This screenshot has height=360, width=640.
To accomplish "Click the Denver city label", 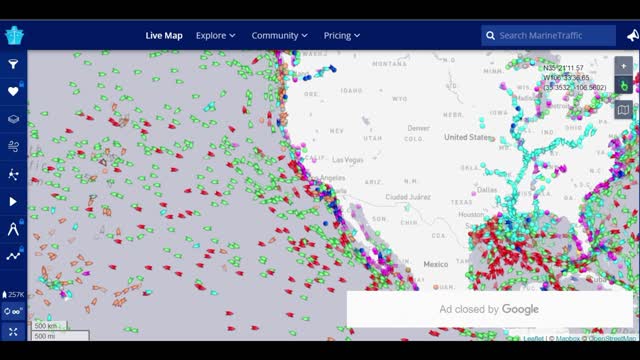I will (x=418, y=128).
